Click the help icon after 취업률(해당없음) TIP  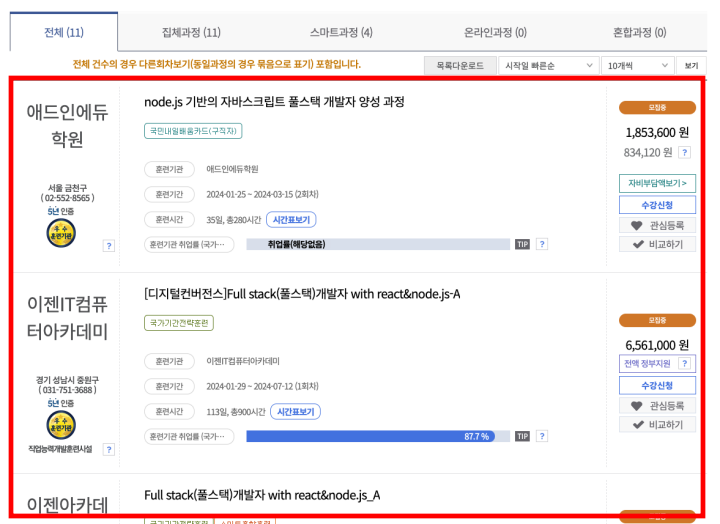click(542, 244)
